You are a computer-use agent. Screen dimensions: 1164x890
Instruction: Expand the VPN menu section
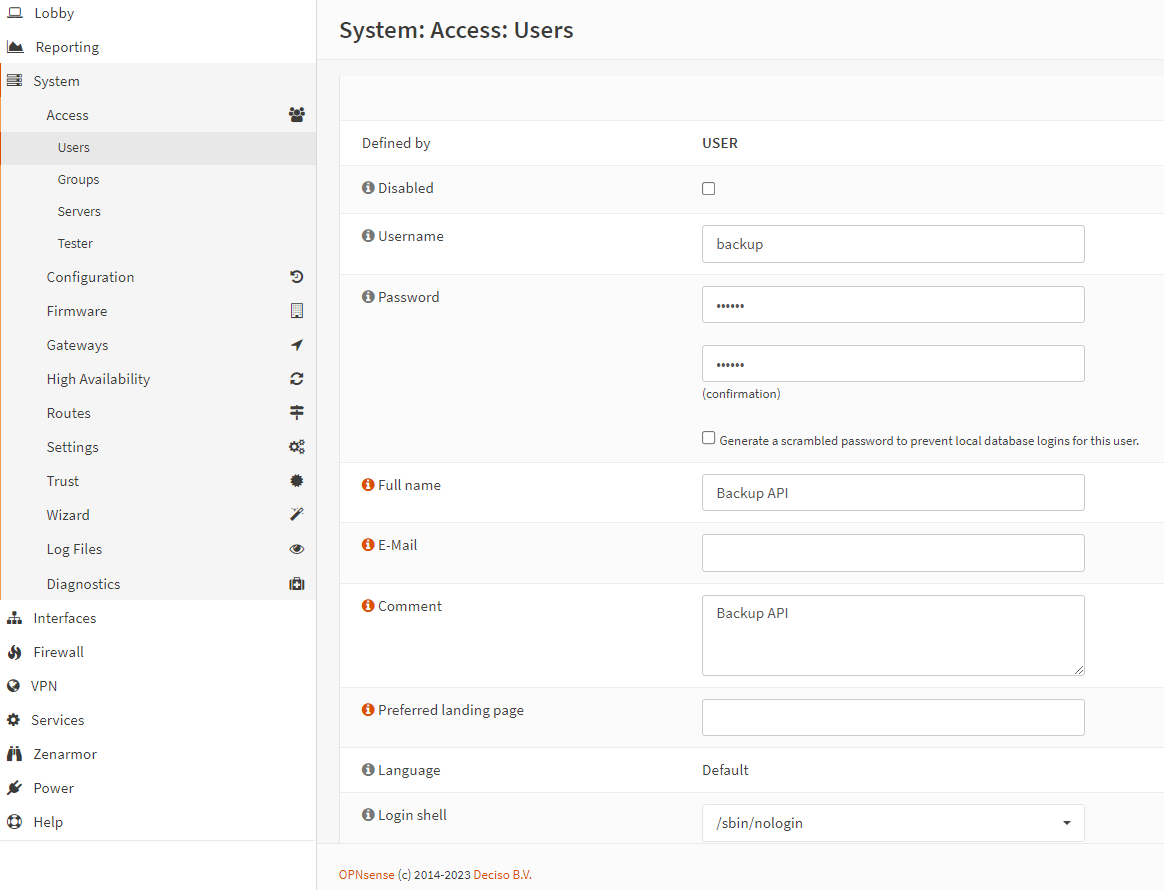44,686
